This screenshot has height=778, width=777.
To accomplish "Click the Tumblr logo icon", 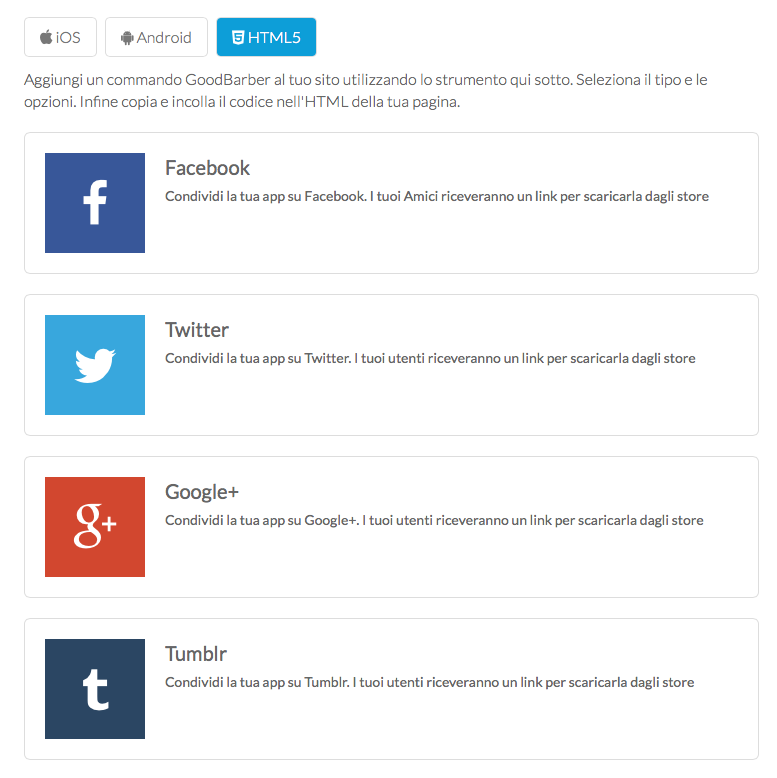I will coord(95,689).
